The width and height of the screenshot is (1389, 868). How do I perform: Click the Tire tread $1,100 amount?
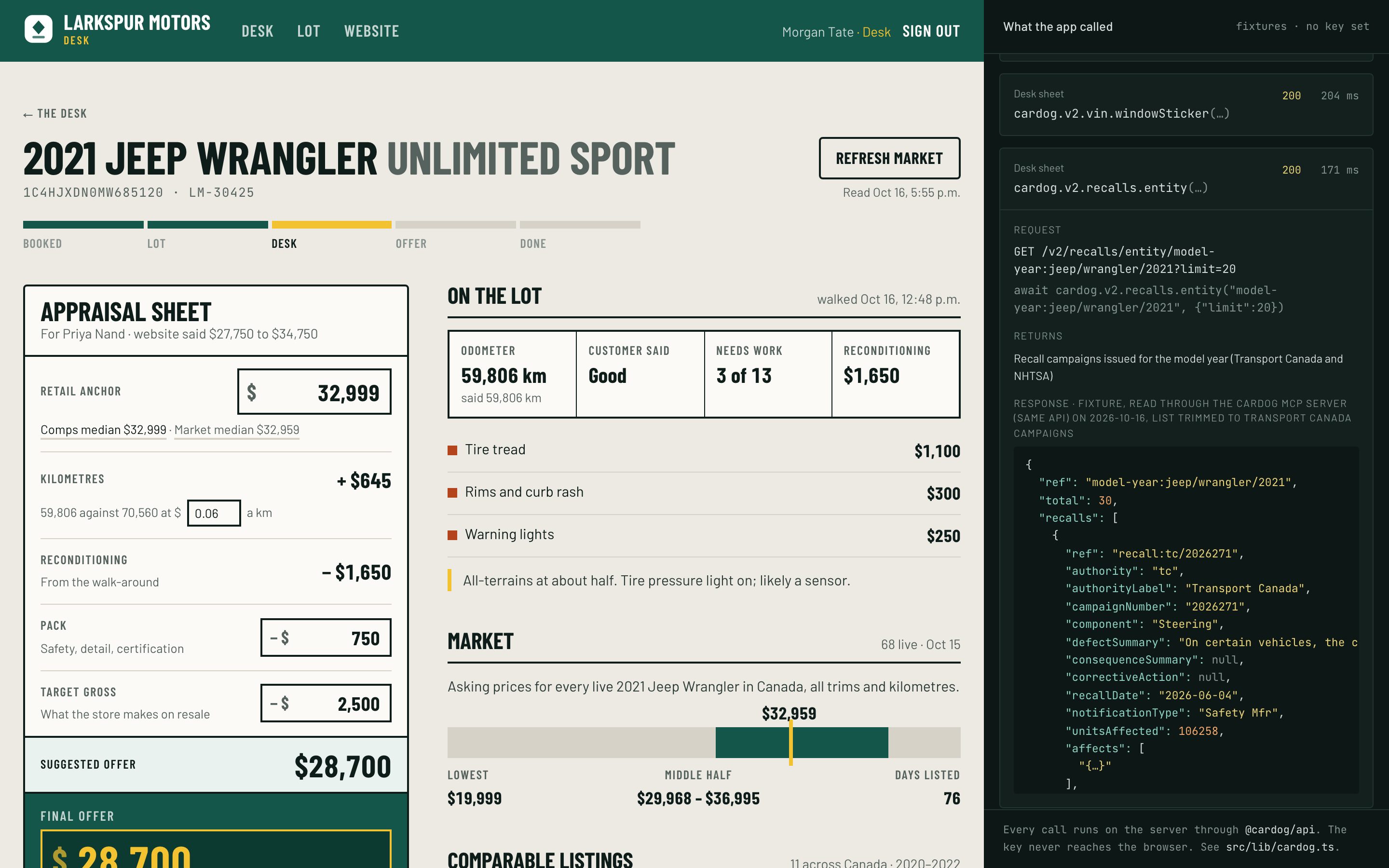937,451
